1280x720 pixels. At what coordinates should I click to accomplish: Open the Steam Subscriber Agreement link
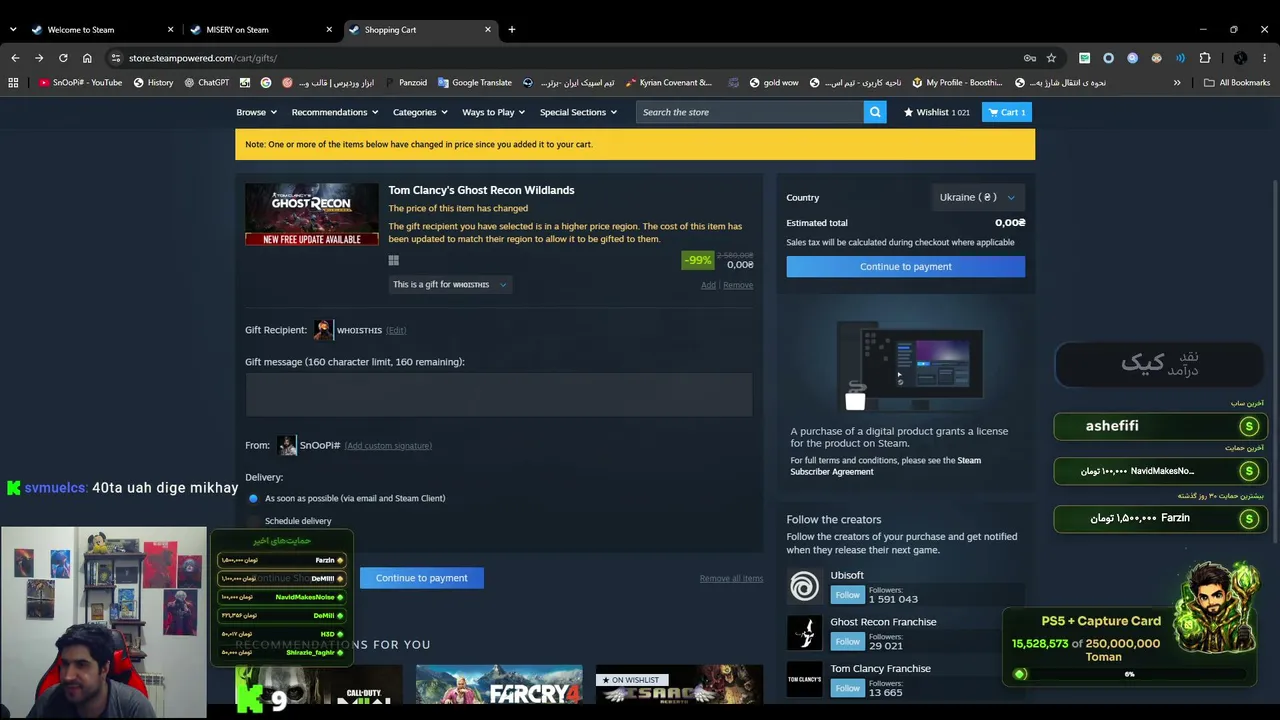pyautogui.click(x=885, y=466)
